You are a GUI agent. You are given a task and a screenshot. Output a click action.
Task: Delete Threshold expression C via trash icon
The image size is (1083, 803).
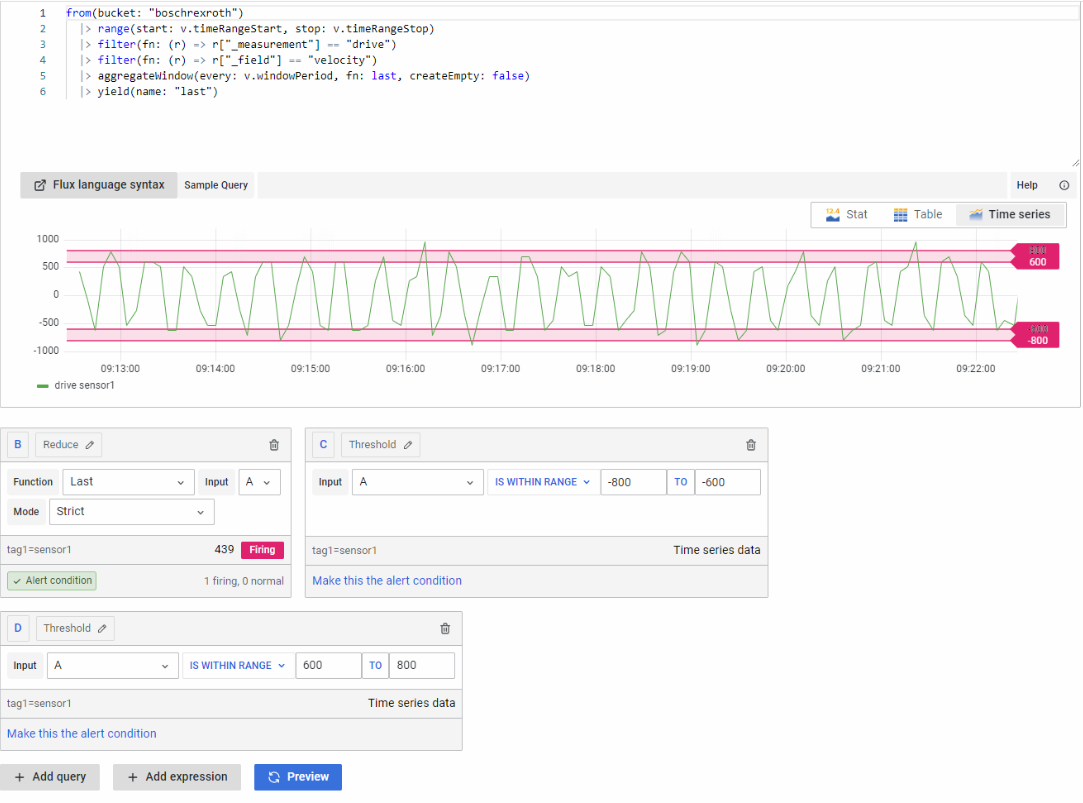coord(751,445)
